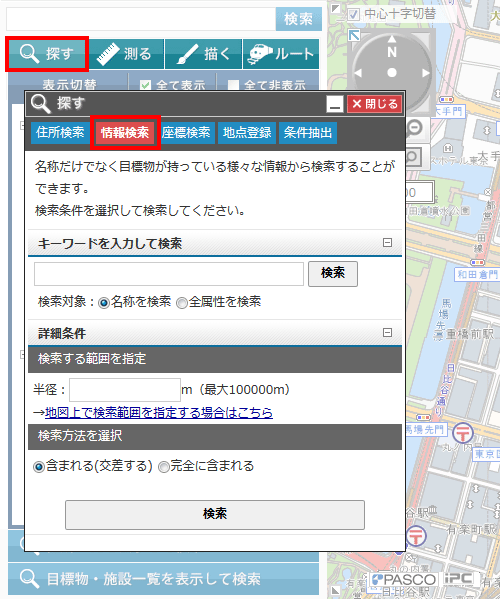Switch to 座標検索 tab
The height and width of the screenshot is (599, 500).
coord(186,133)
